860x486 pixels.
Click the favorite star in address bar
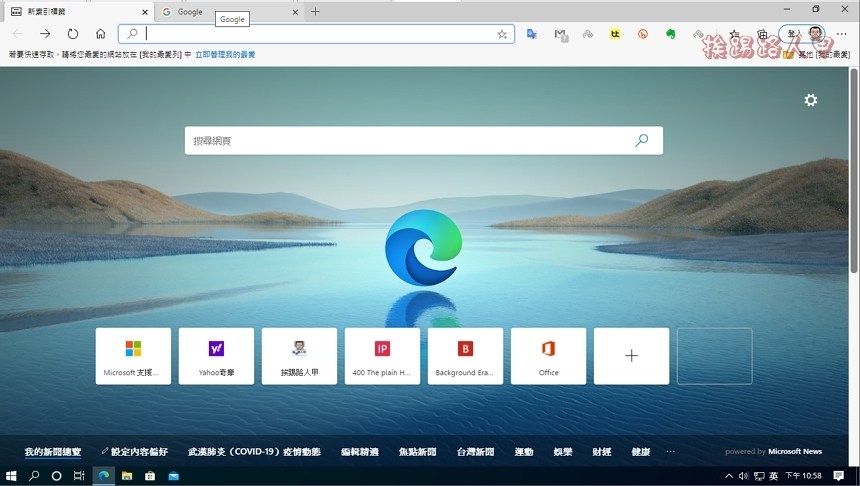pos(502,34)
